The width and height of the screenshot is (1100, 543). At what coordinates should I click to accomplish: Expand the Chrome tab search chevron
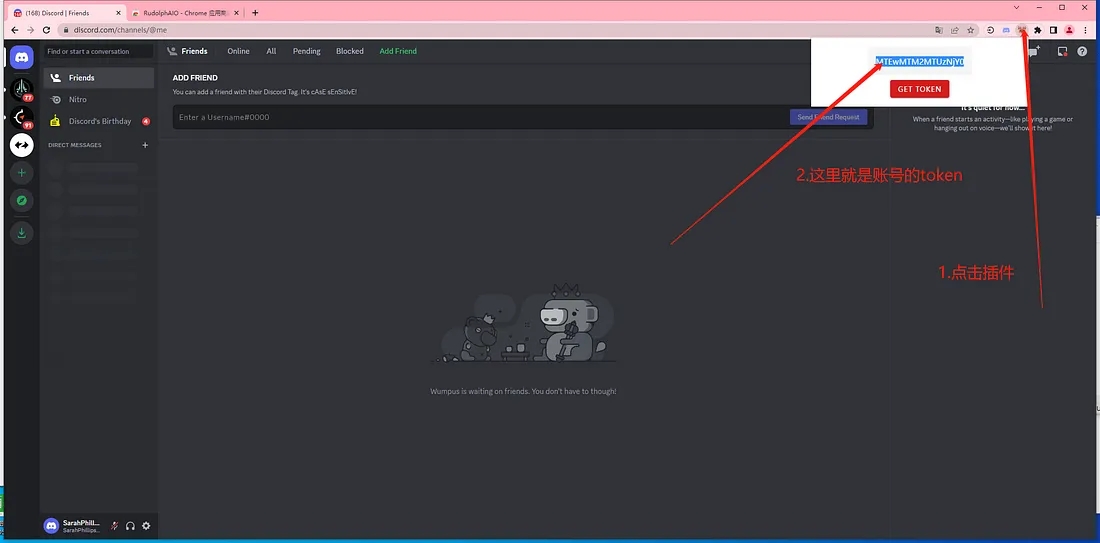1017,8
